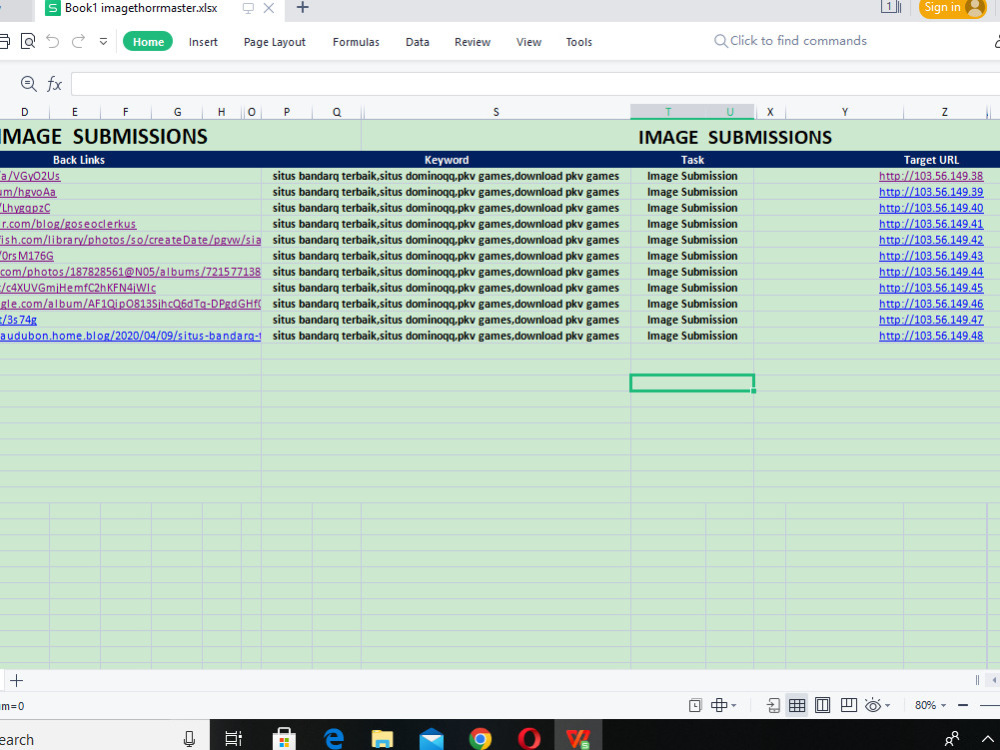
Task: Add a new sheet with the plus button
Action: point(17,680)
